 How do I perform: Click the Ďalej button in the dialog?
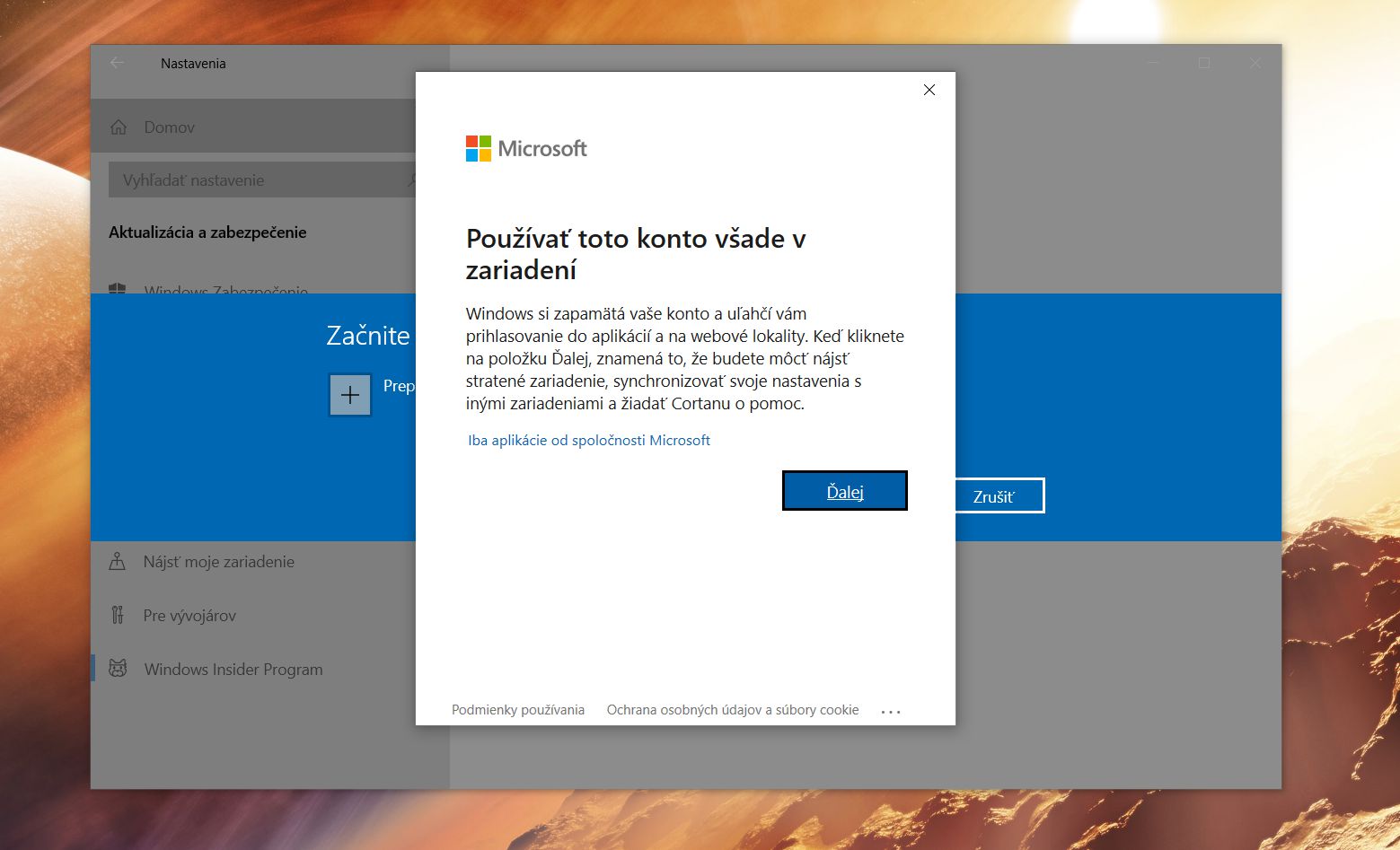pos(844,491)
